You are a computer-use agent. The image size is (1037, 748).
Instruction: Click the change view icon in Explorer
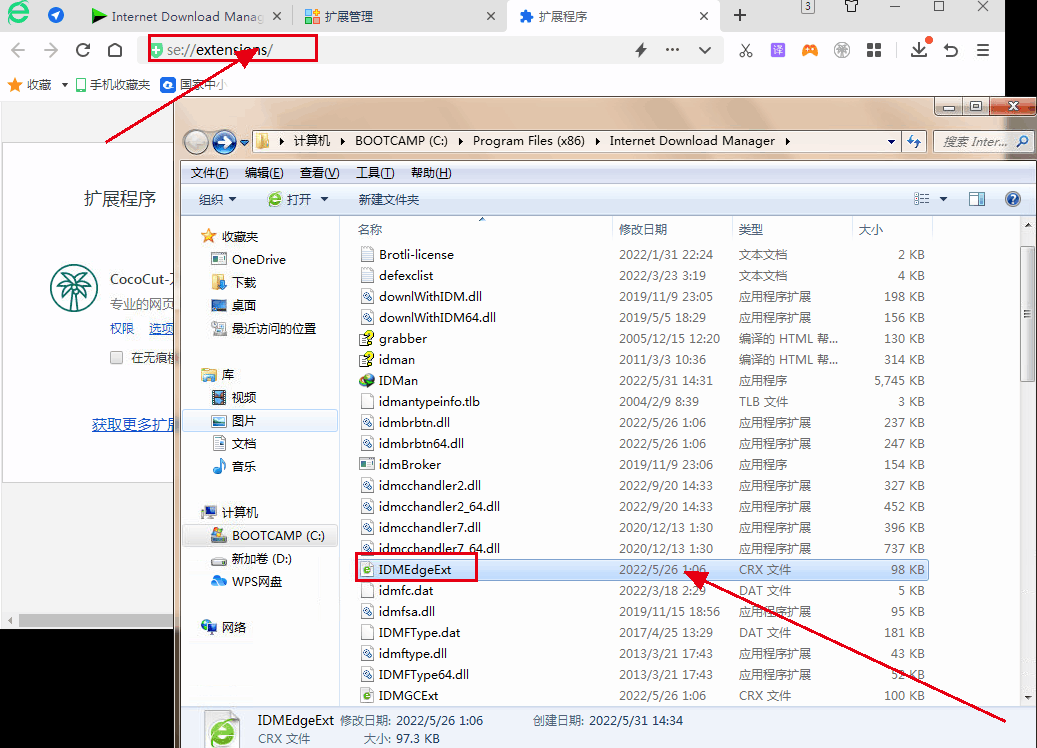pyautogui.click(x=921, y=199)
